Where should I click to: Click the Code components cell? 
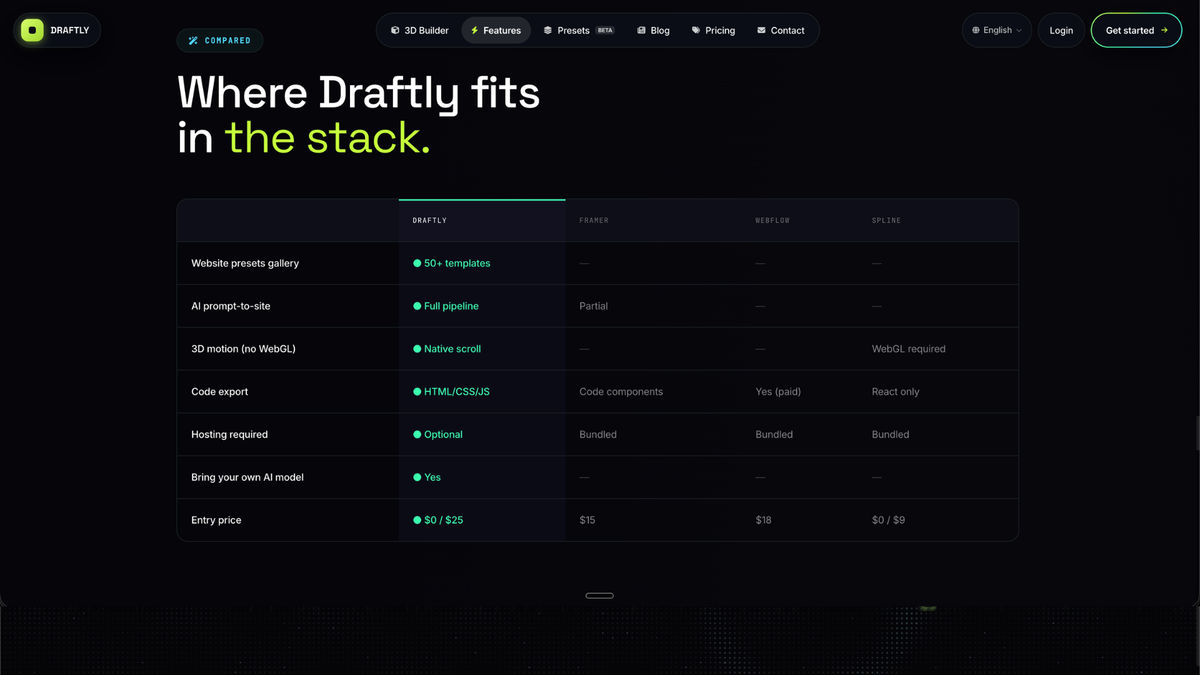621,392
